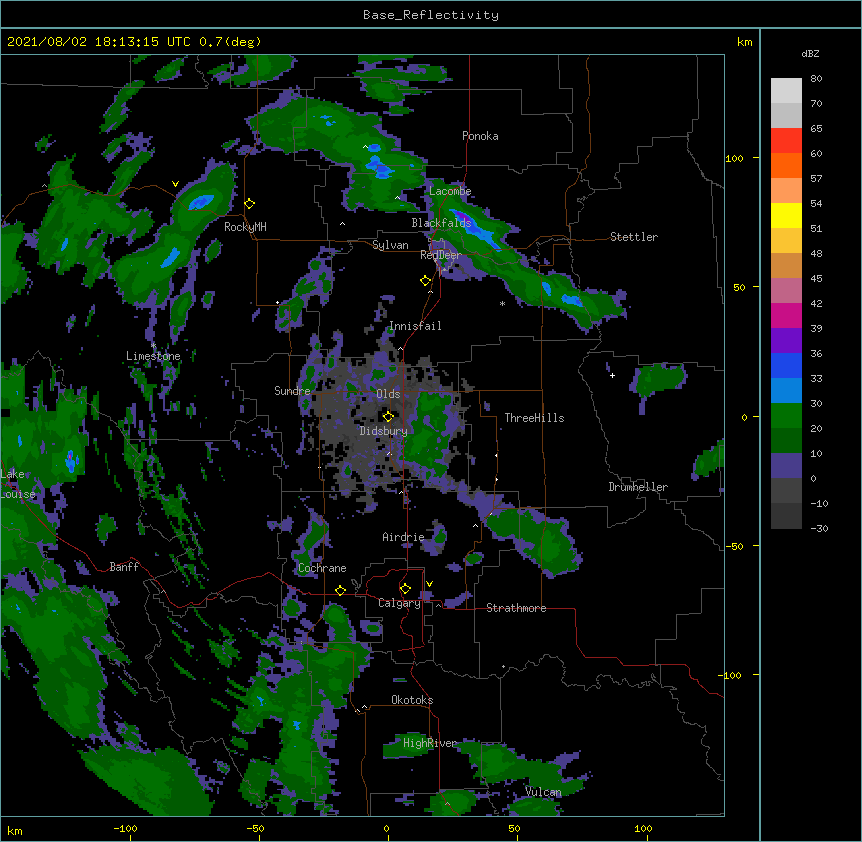
Task: Click the red 60-65 dBZ legend swatch
Action: [x=786, y=140]
